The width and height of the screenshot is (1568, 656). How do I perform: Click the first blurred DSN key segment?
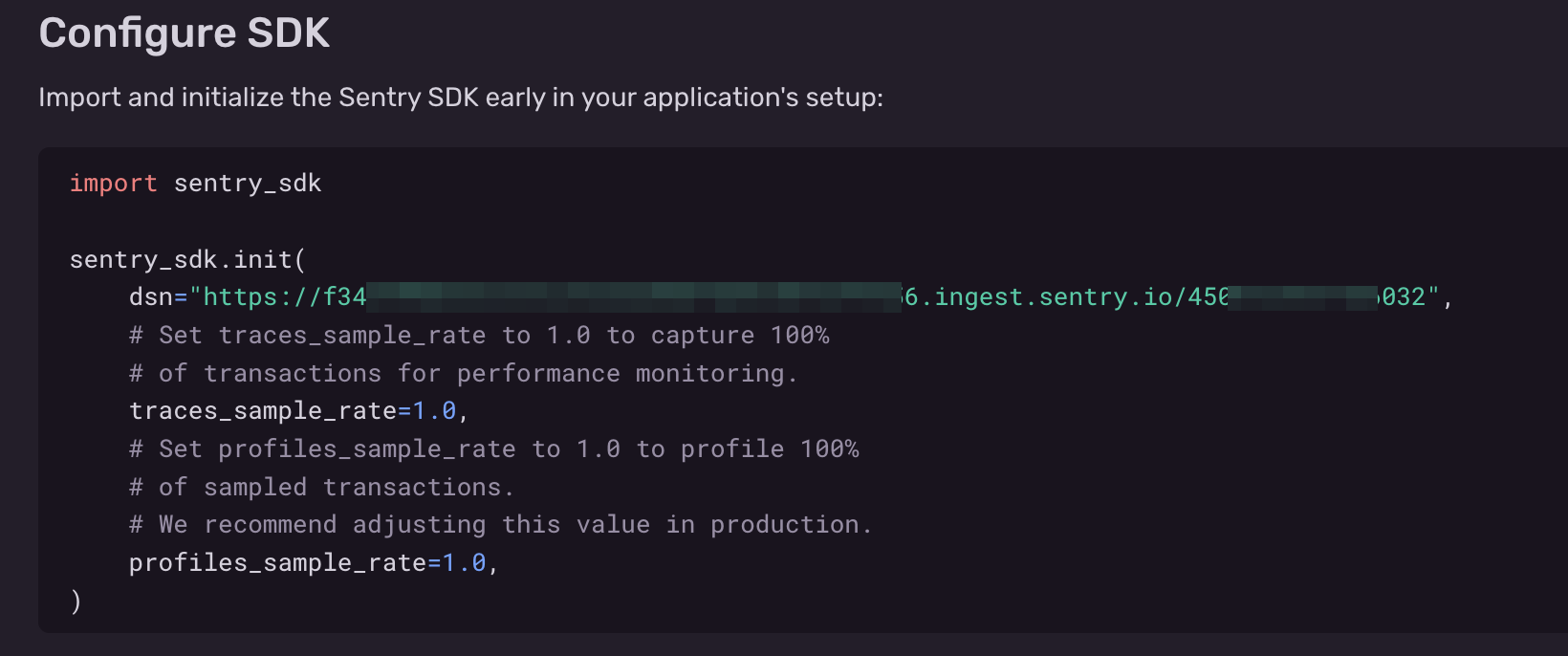coord(633,297)
